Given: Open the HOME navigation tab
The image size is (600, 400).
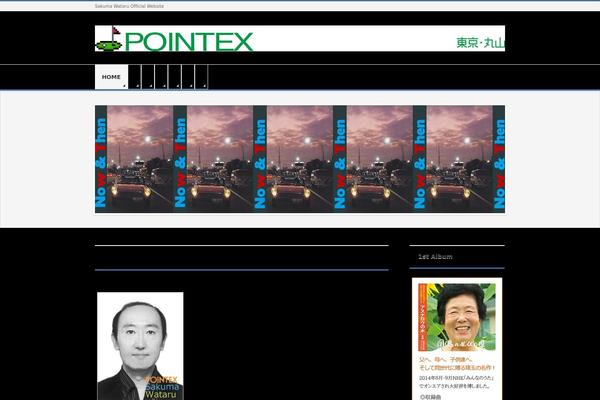Looking at the screenshot, I should click(x=111, y=77).
